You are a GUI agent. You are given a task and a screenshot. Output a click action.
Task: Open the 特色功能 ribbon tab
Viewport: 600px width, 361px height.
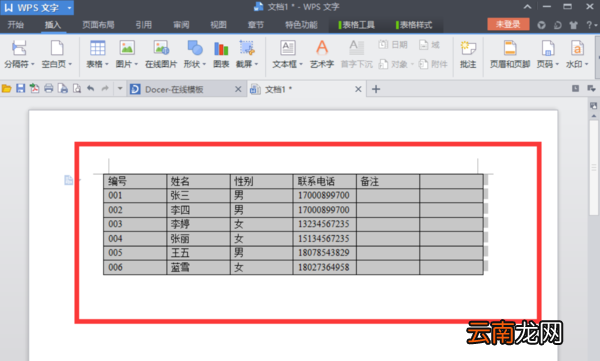click(301, 25)
